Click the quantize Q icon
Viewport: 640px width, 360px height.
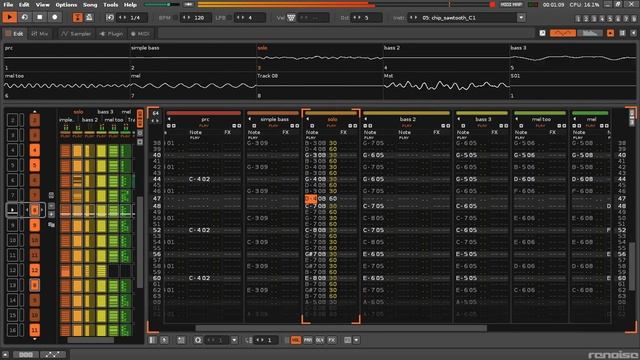[198, 340]
